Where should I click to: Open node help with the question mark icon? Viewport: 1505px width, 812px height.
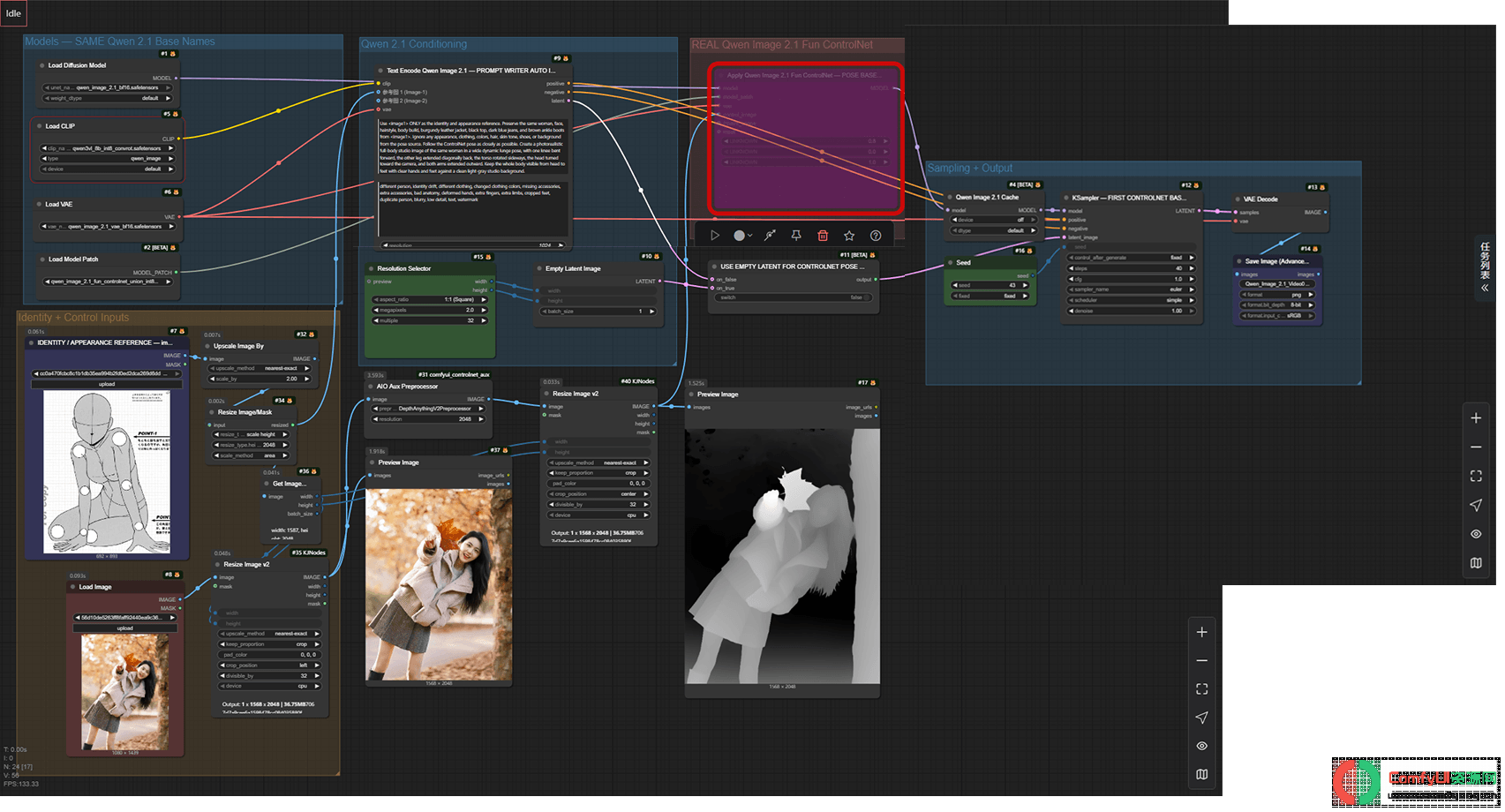point(876,236)
